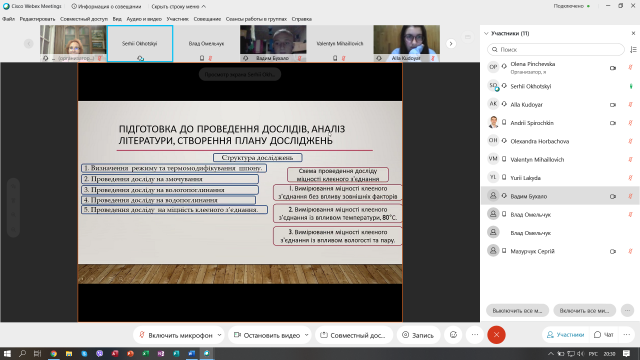This screenshot has width=640, height=360.
Task: Open more options in the meeting control bar
Action: [475, 335]
